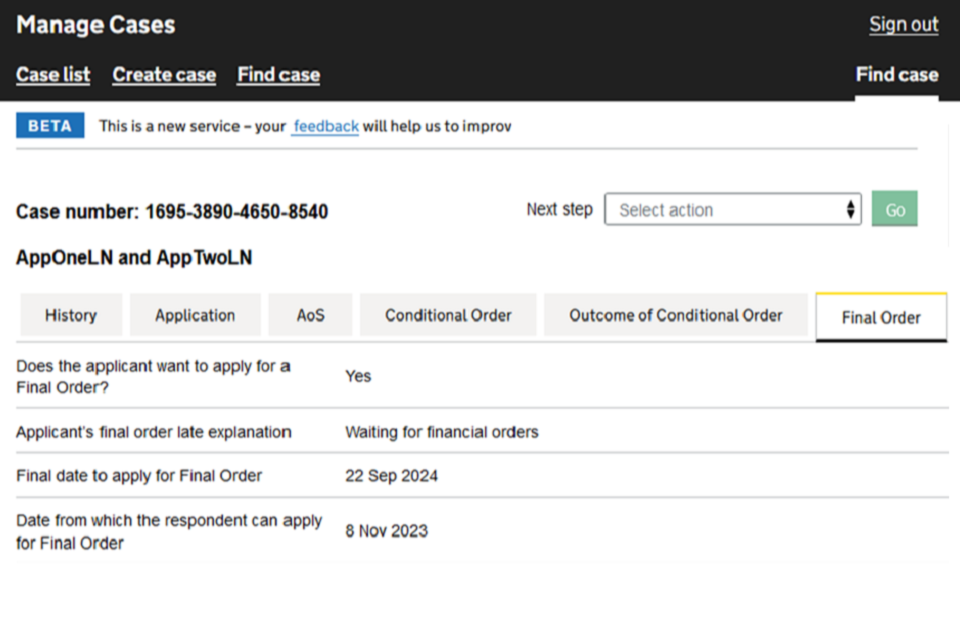This screenshot has height=640, width=960.
Task: Open the Application tab
Action: click(x=195, y=315)
